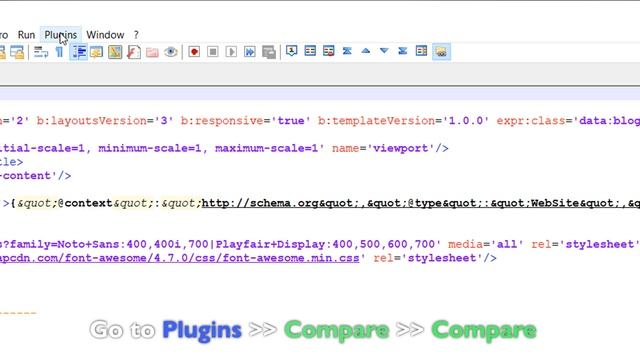
Task: Go to previous difference up arrow
Action: tap(366, 51)
